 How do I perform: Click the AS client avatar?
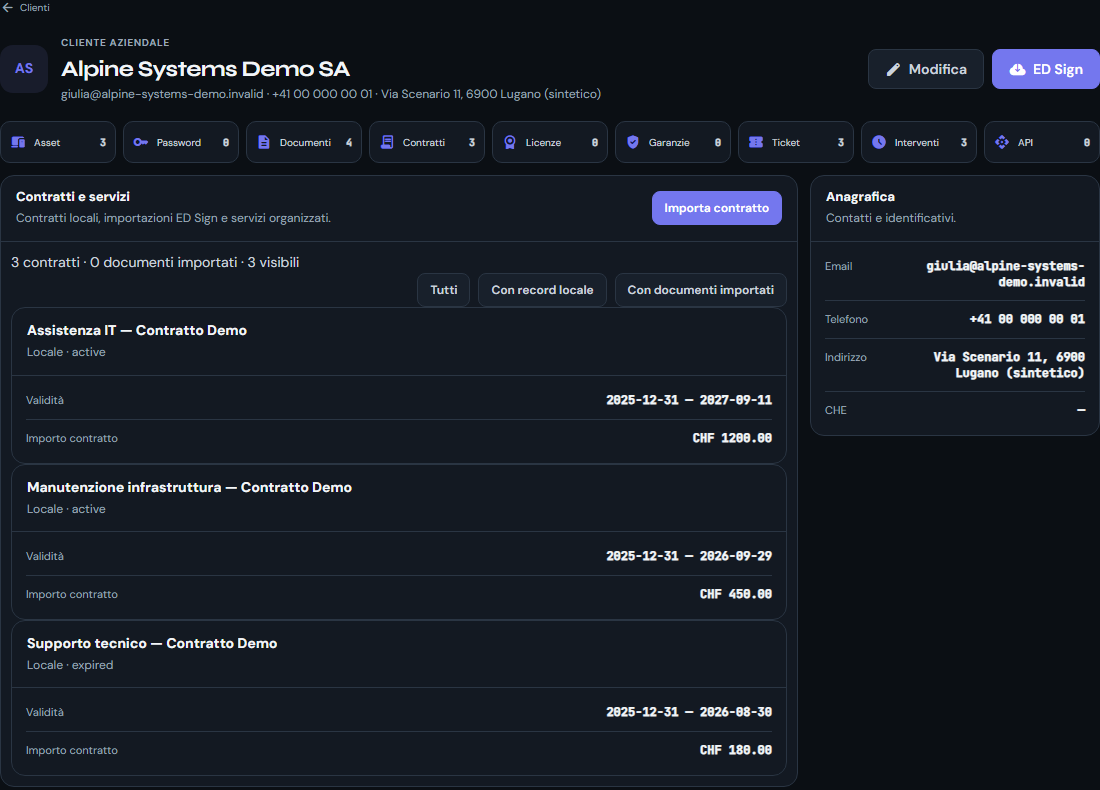(x=24, y=69)
